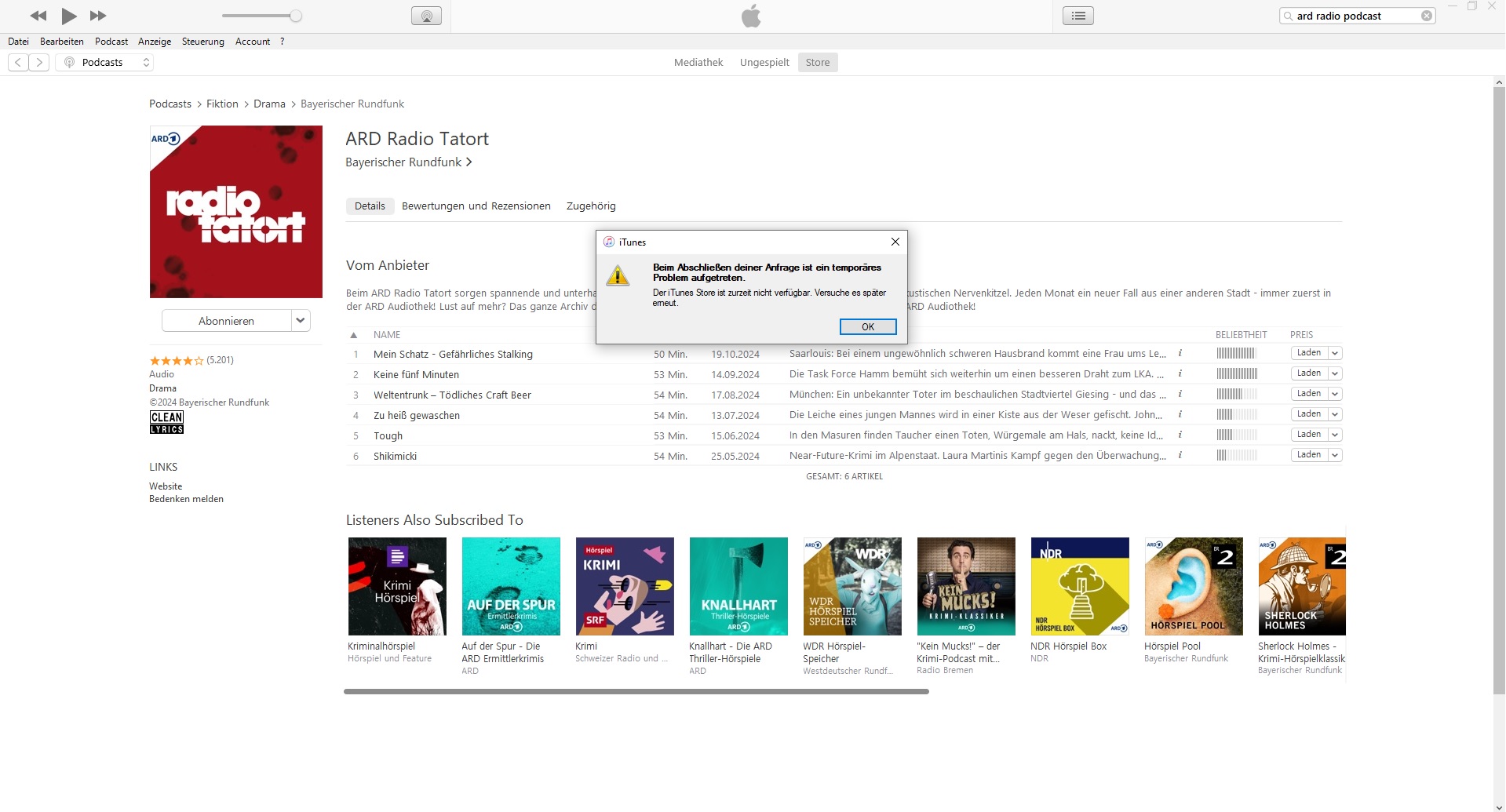The height and width of the screenshot is (812, 1506).
Task: Go forward with the right arrow button
Action: point(39,63)
